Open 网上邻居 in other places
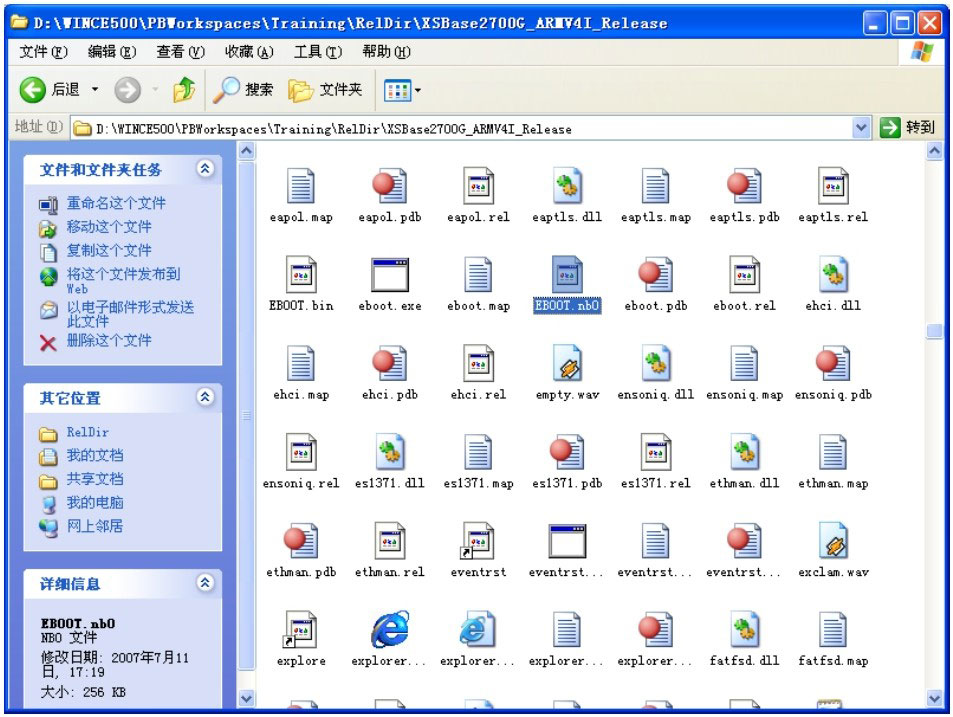 [95, 526]
